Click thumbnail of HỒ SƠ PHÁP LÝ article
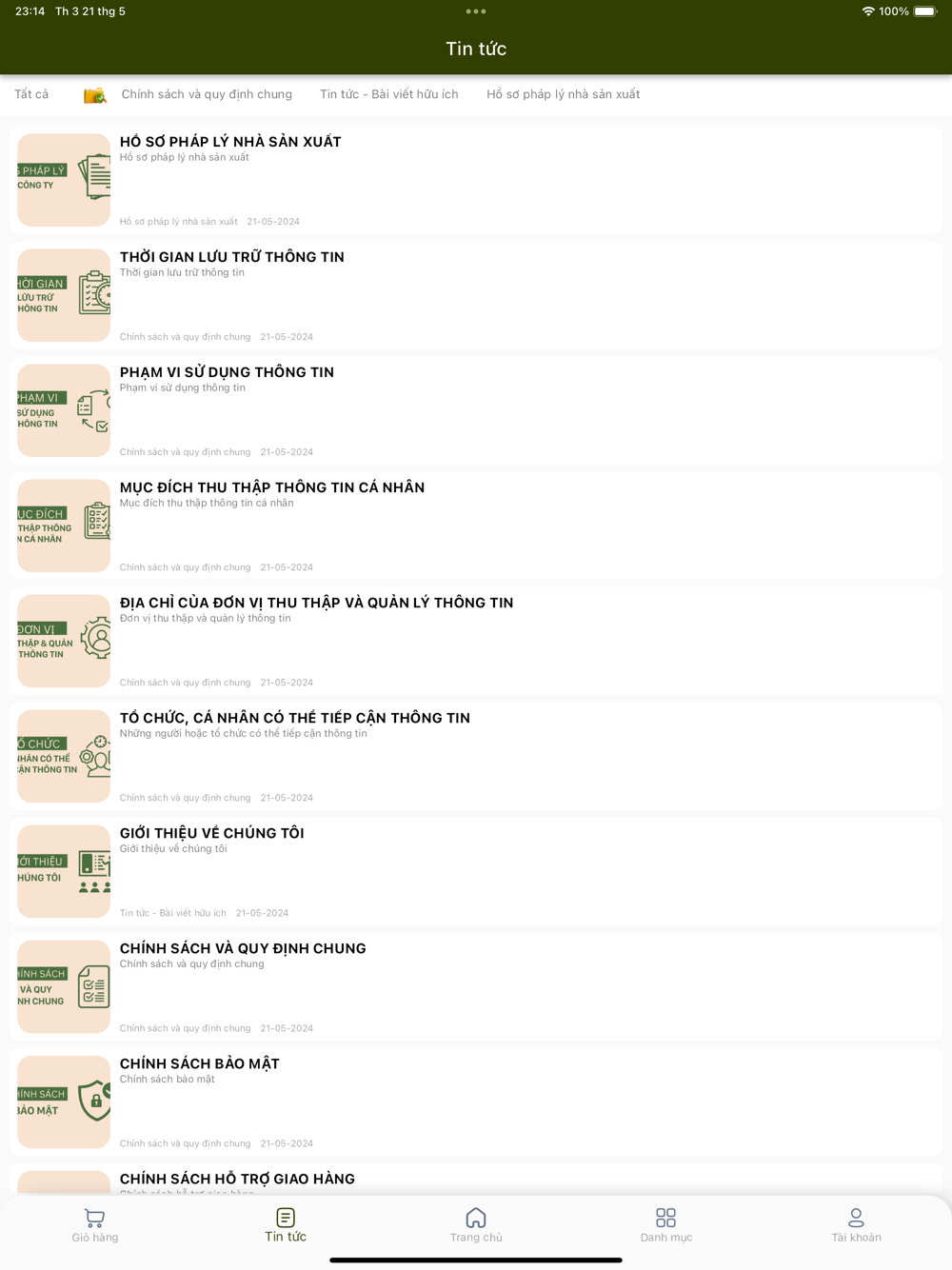Image resolution: width=952 pixels, height=1270 pixels. (x=64, y=180)
